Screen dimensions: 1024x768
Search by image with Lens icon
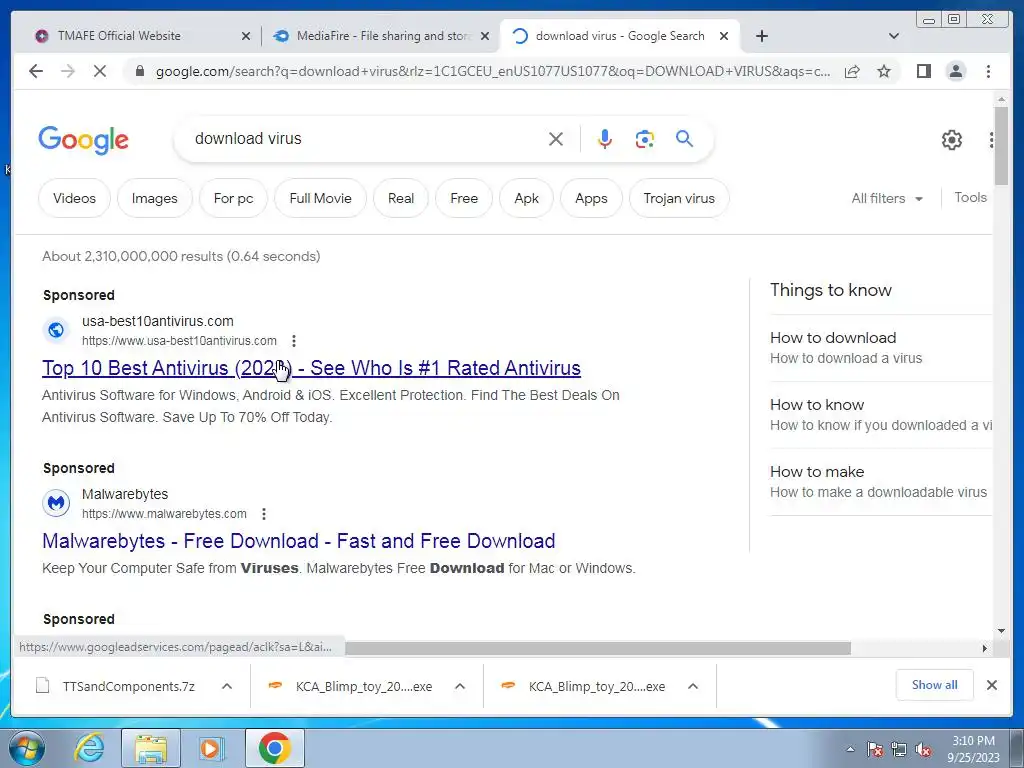click(x=645, y=138)
